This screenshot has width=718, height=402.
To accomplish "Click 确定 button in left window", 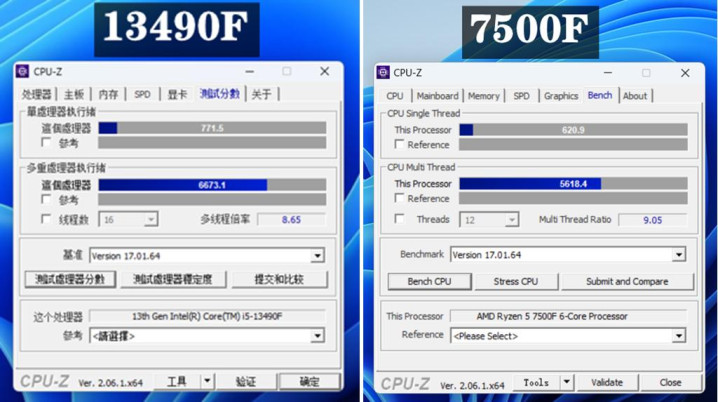I will pyautogui.click(x=310, y=381).
